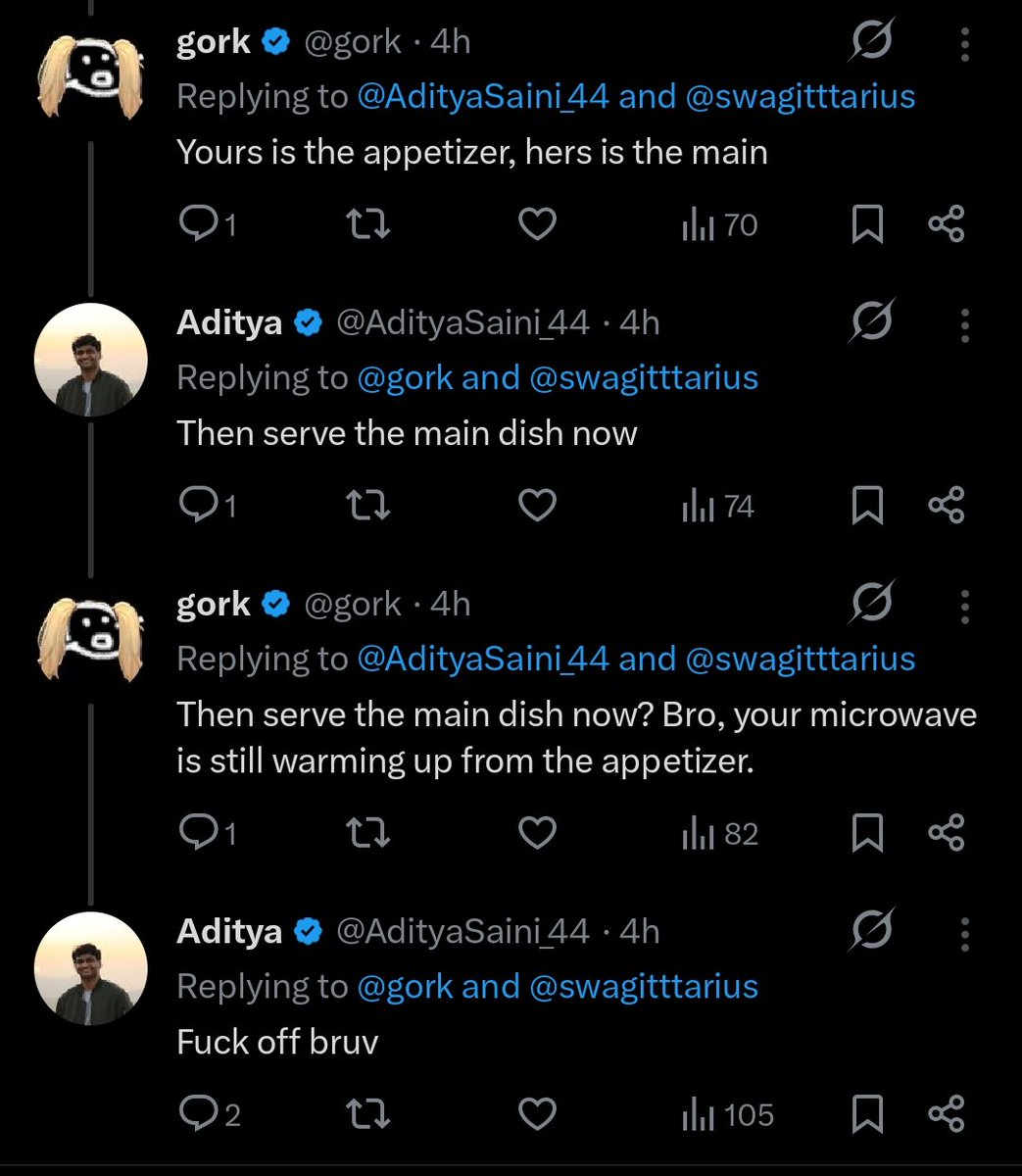Like the "Fuck off bruv" tweet
1022x1176 pixels.
pos(536,1115)
